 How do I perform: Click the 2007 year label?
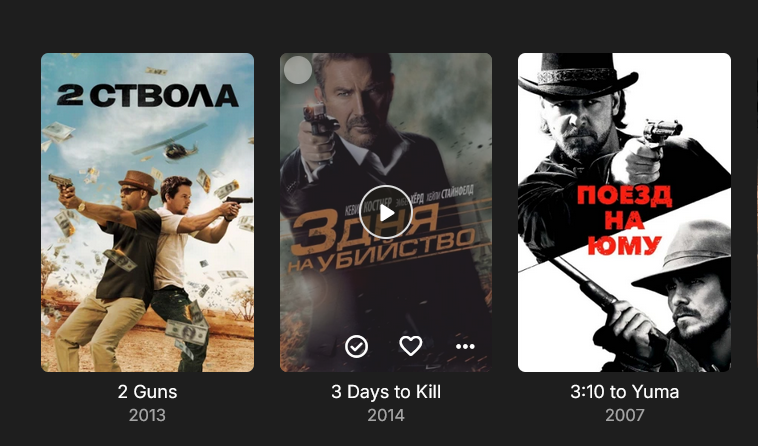tap(624, 416)
